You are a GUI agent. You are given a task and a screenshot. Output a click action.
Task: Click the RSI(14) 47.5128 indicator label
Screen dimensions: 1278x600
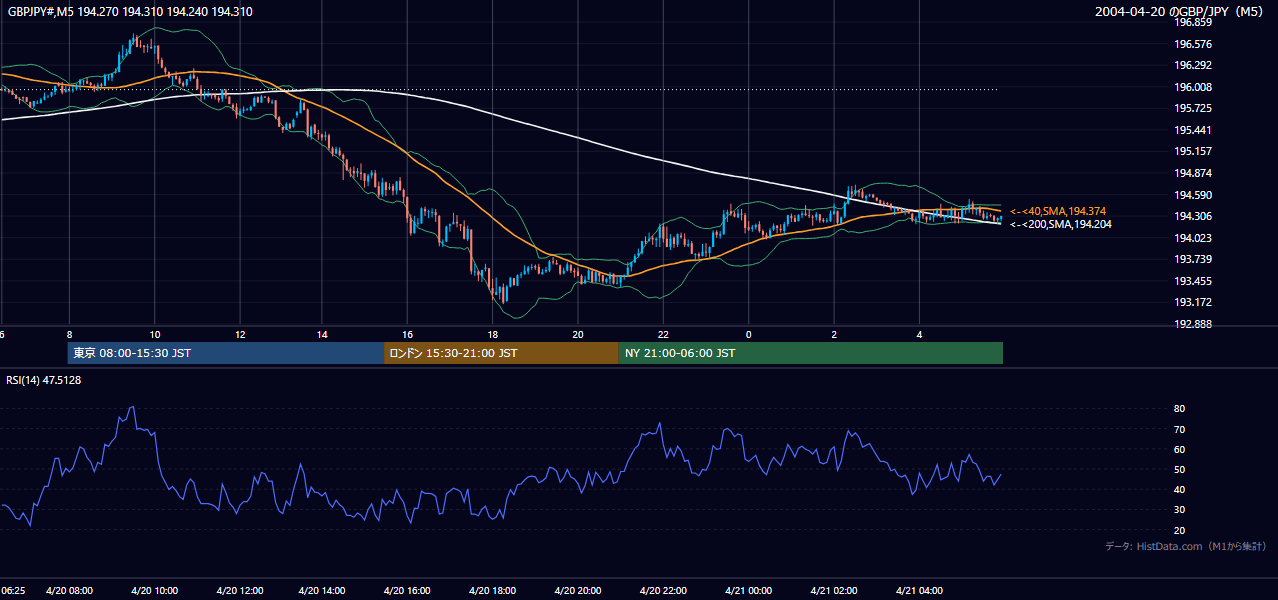coord(44,380)
